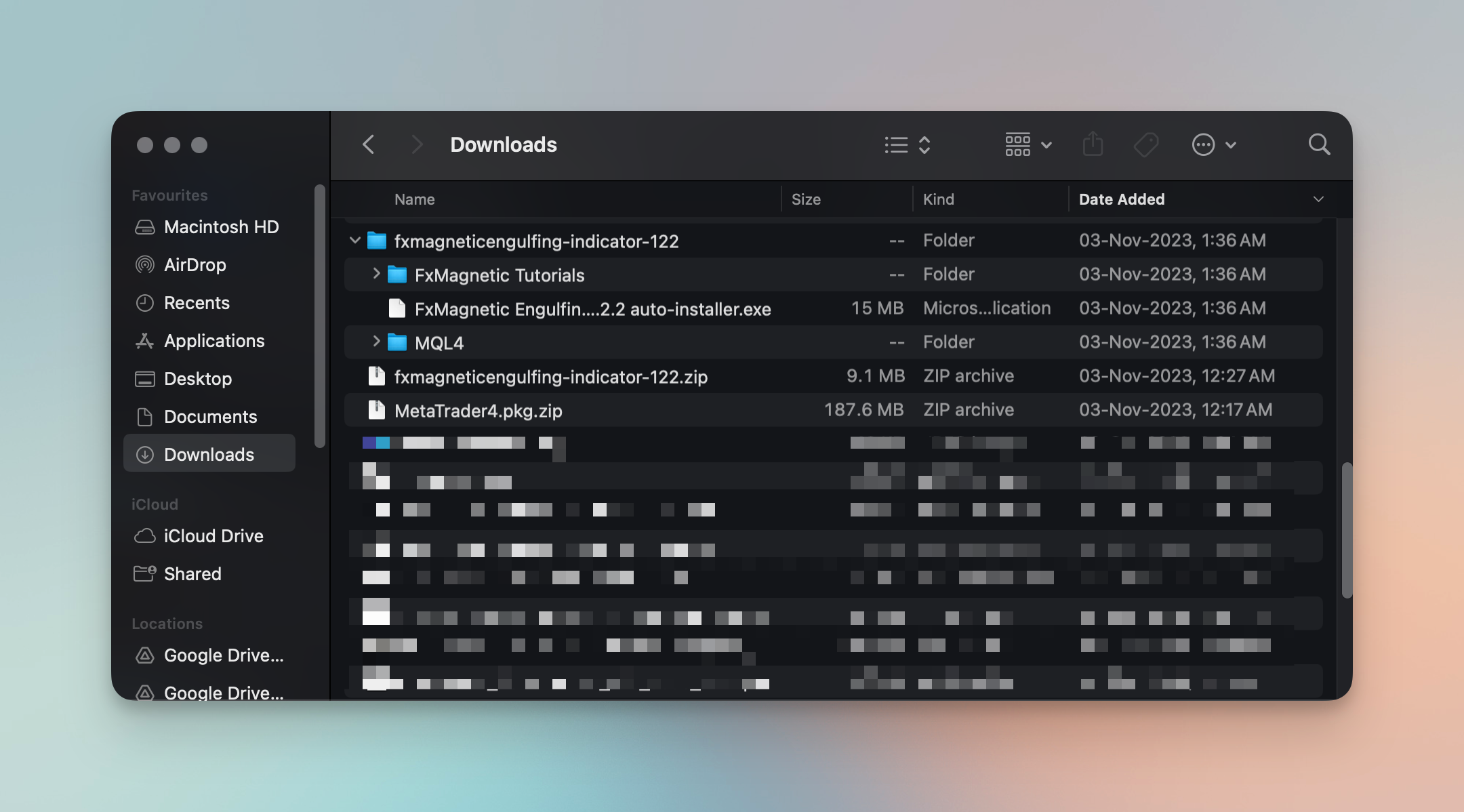The image size is (1464, 812).
Task: Expand the MQL4 folder
Action: 376,342
